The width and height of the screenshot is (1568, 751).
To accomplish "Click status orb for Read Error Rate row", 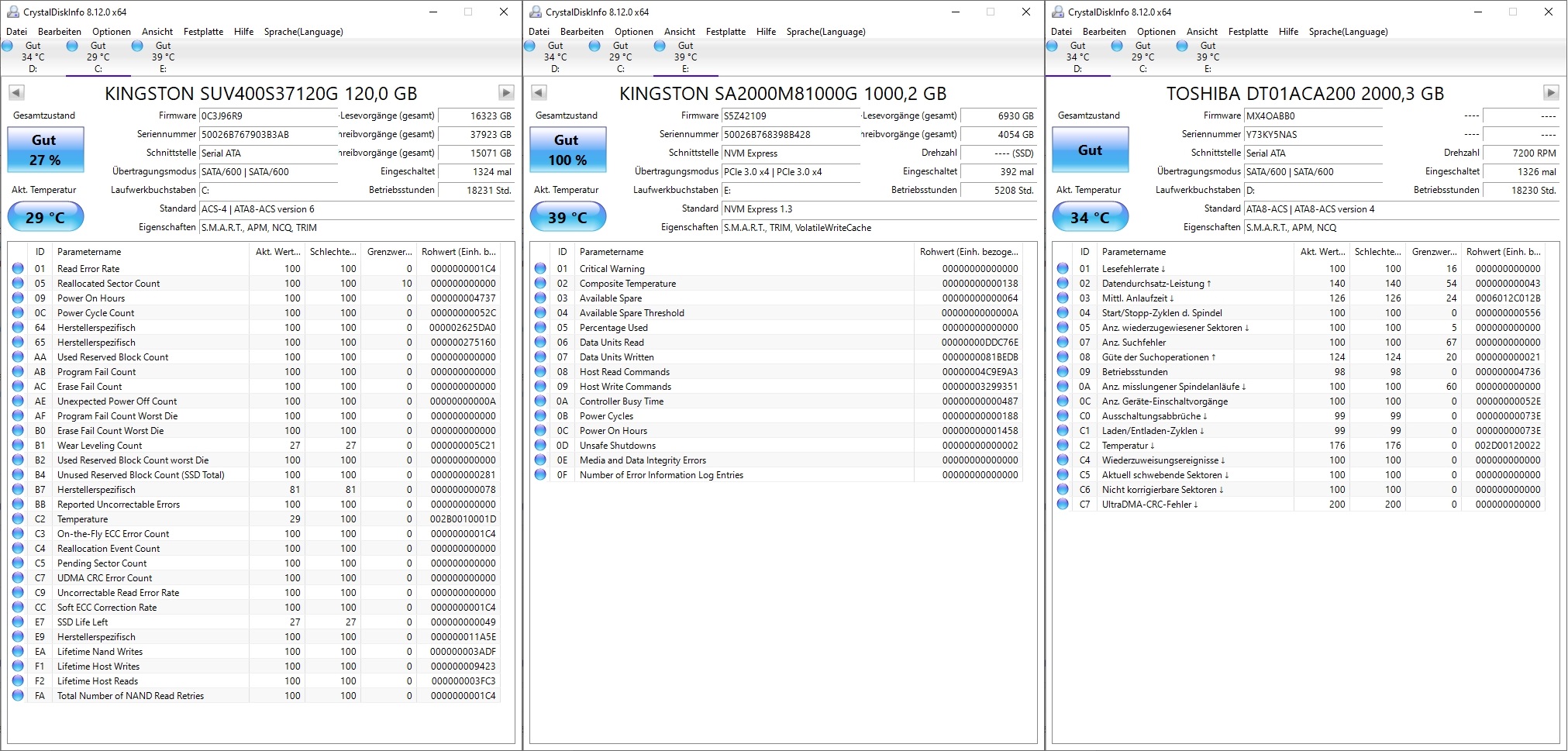I will coord(18,269).
